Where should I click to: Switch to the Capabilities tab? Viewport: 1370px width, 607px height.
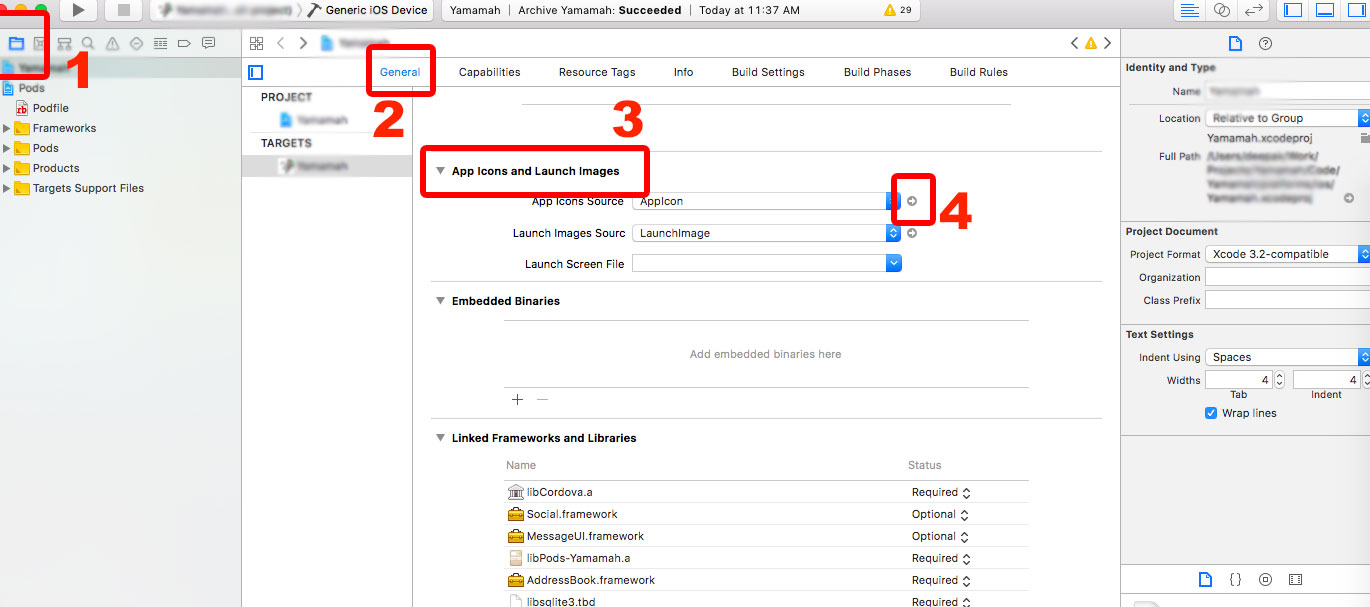click(x=490, y=72)
